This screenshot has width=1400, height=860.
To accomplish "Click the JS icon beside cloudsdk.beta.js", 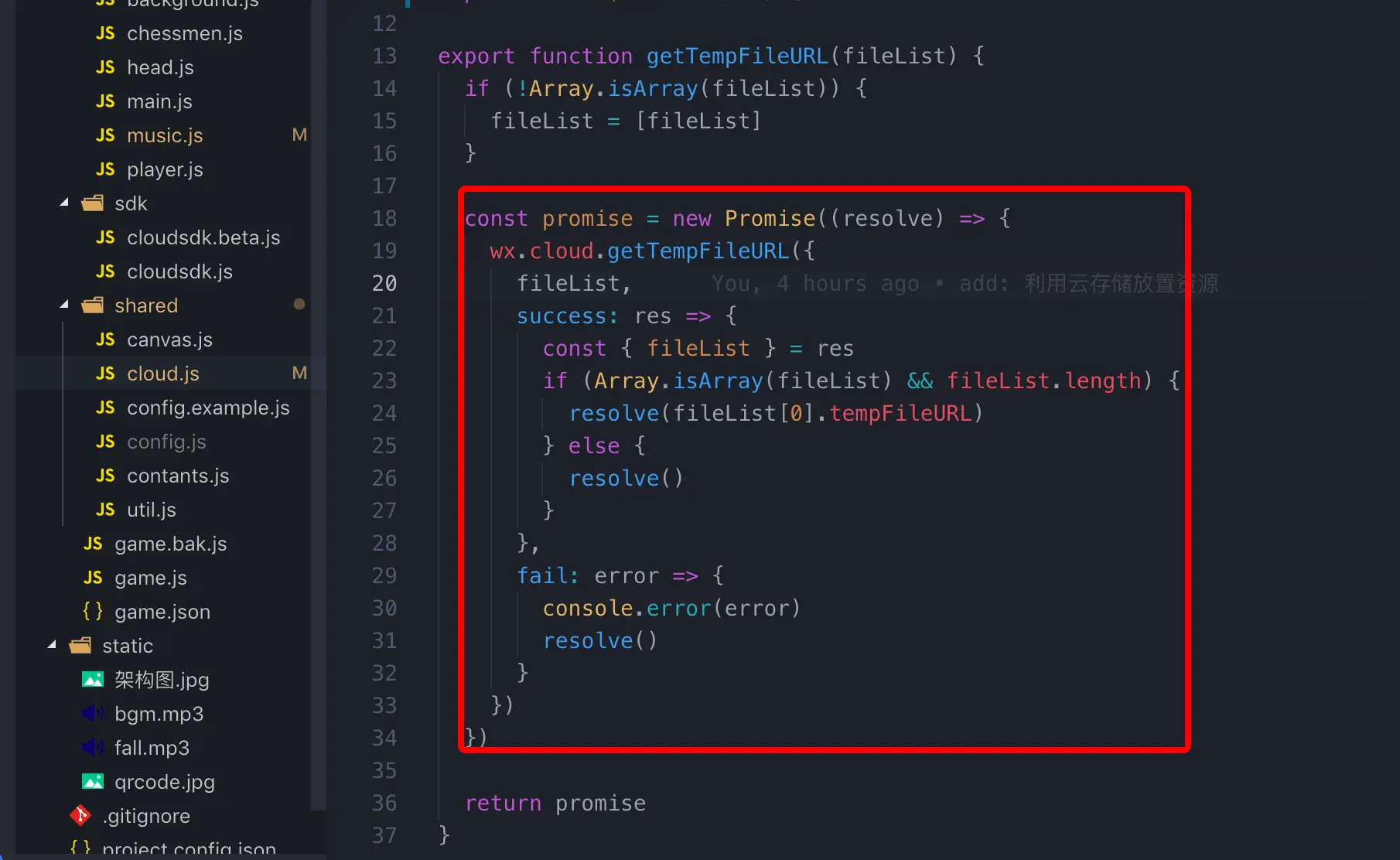I will [x=105, y=237].
